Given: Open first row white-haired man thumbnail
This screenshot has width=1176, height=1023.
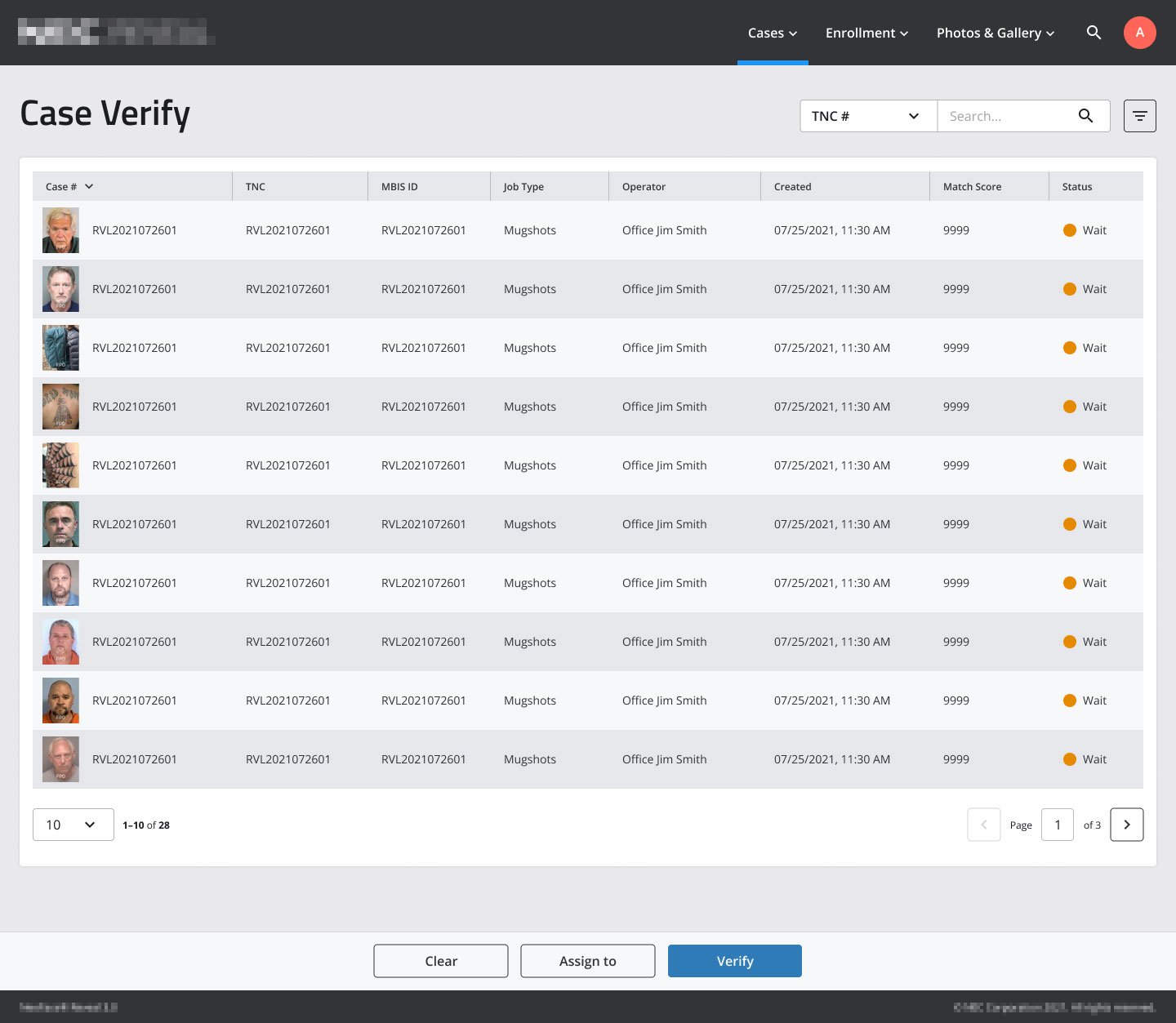Looking at the screenshot, I should tap(60, 230).
